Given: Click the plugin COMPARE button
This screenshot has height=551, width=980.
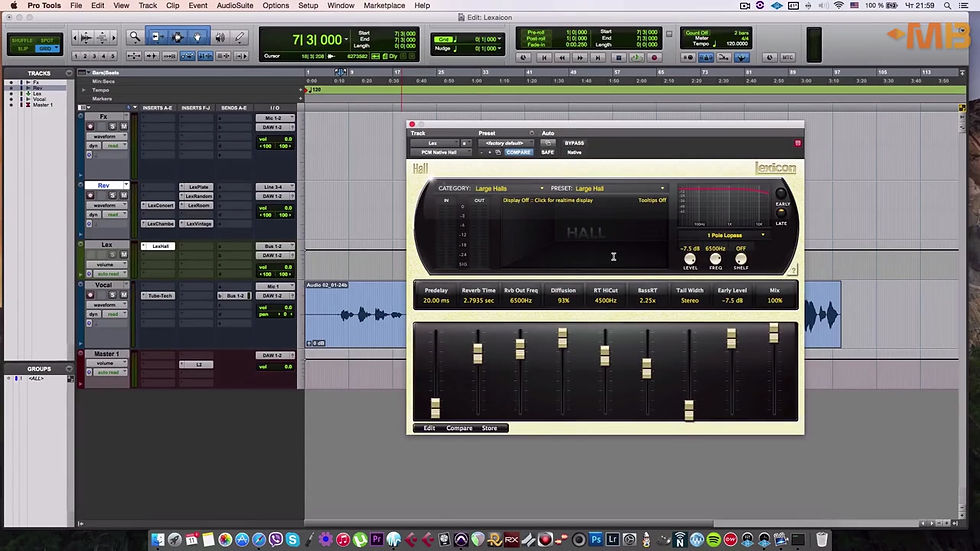Looking at the screenshot, I should click(518, 152).
